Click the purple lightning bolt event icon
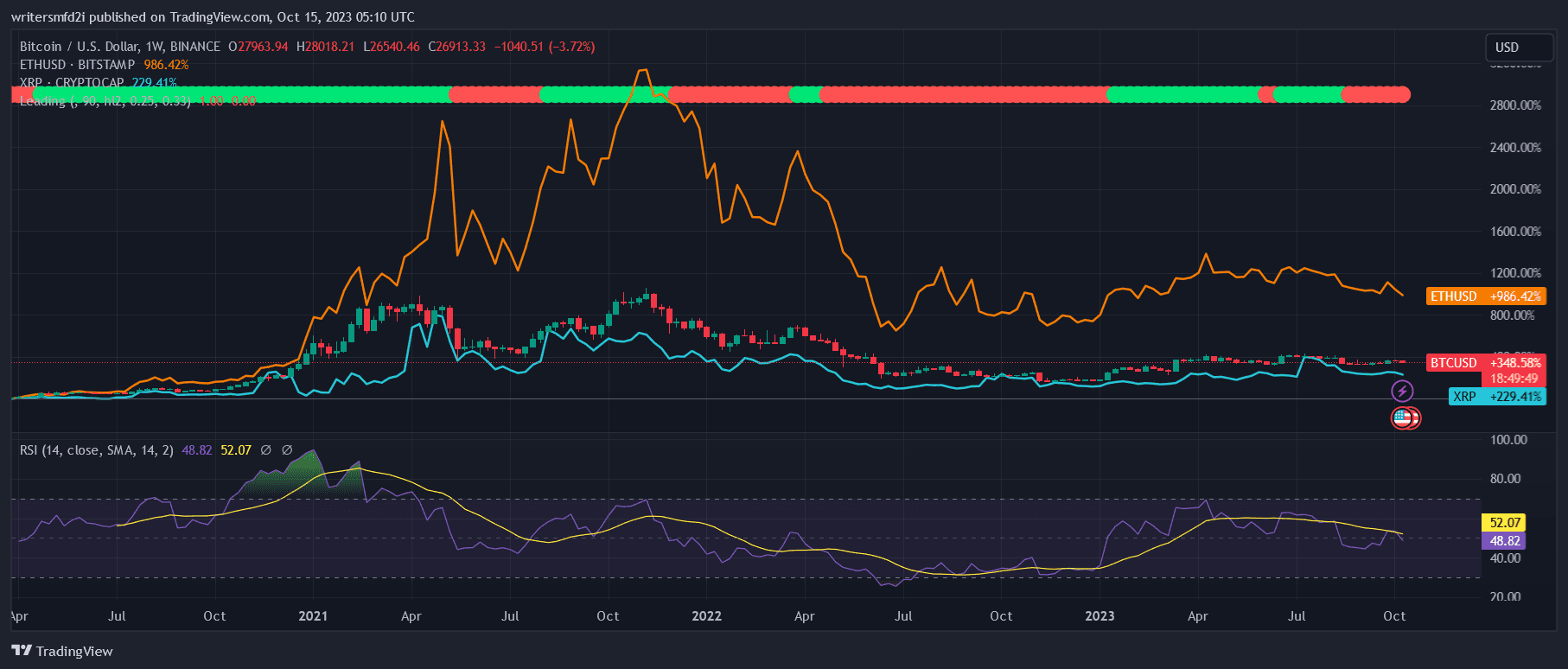Screen dimensions: 1568x669 pos(1402,392)
